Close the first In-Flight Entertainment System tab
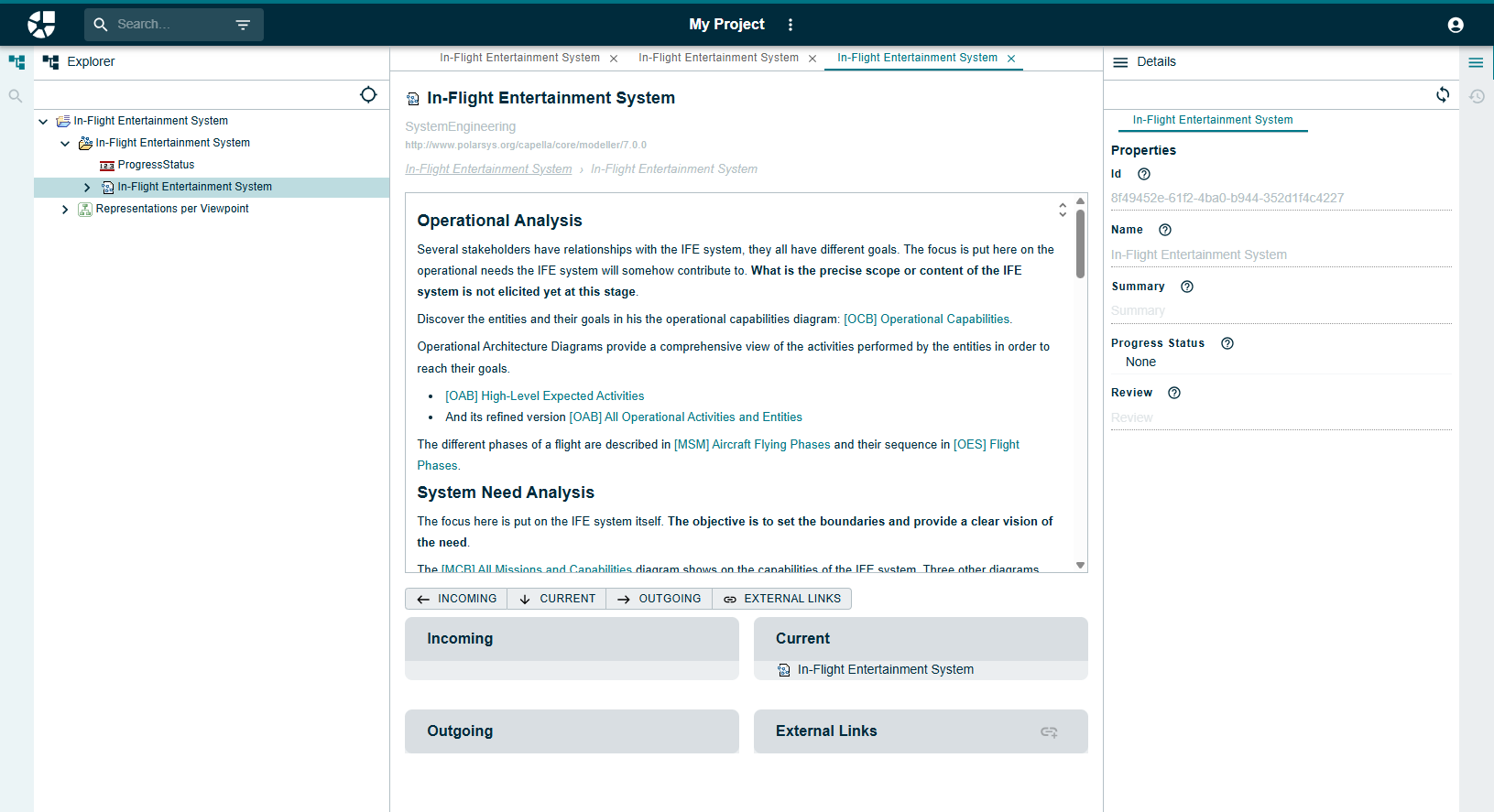This screenshot has width=1494, height=812. [614, 59]
